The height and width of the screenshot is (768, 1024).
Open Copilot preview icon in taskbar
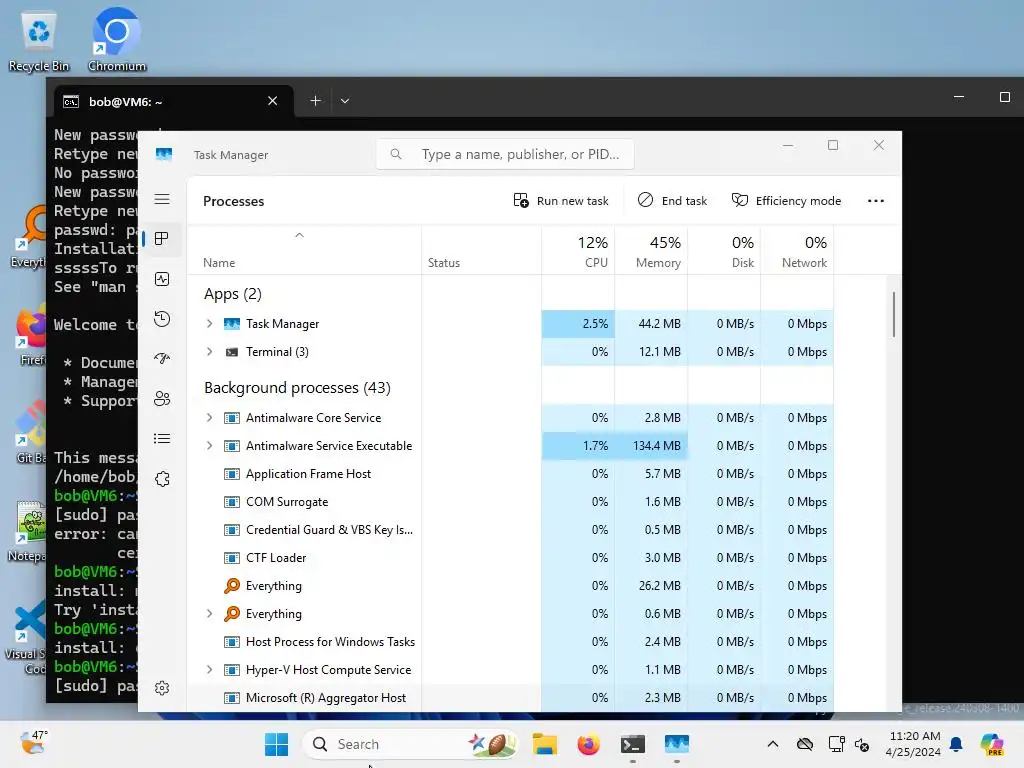pos(992,744)
